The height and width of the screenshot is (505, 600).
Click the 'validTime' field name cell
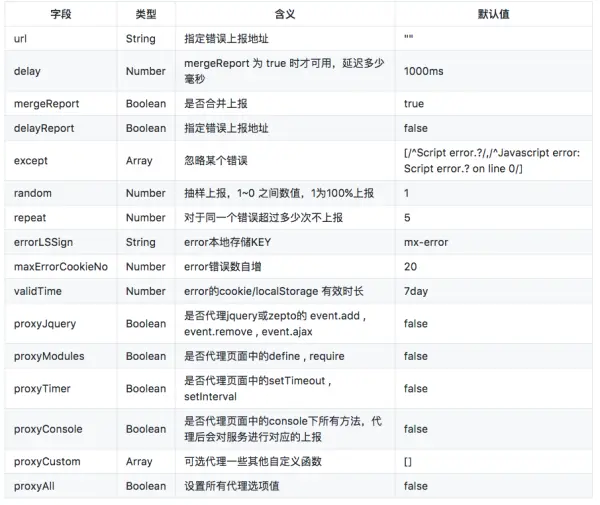point(38,291)
